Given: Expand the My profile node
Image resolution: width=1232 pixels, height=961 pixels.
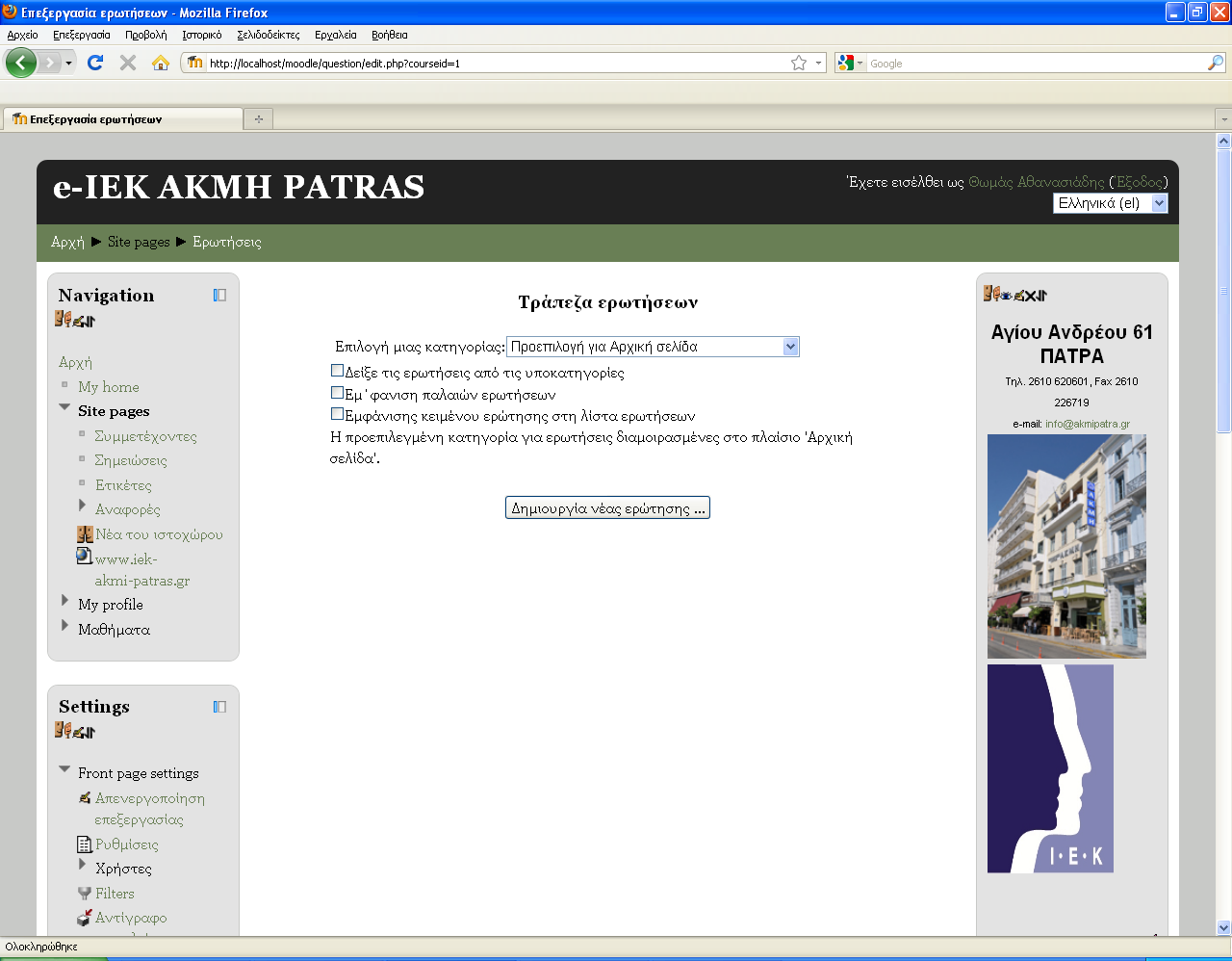Looking at the screenshot, I should coord(64,601).
